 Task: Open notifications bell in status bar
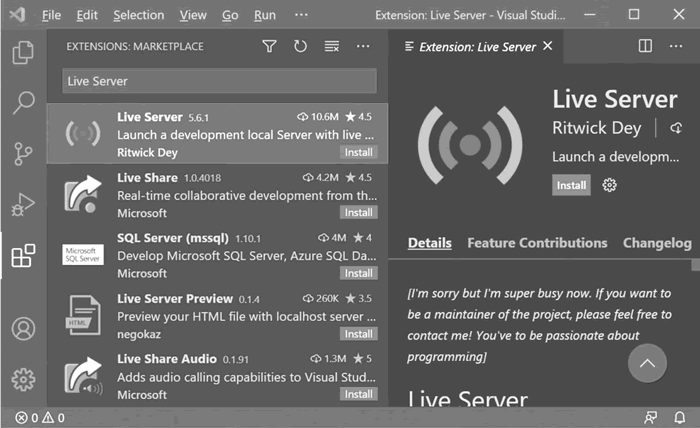679,418
